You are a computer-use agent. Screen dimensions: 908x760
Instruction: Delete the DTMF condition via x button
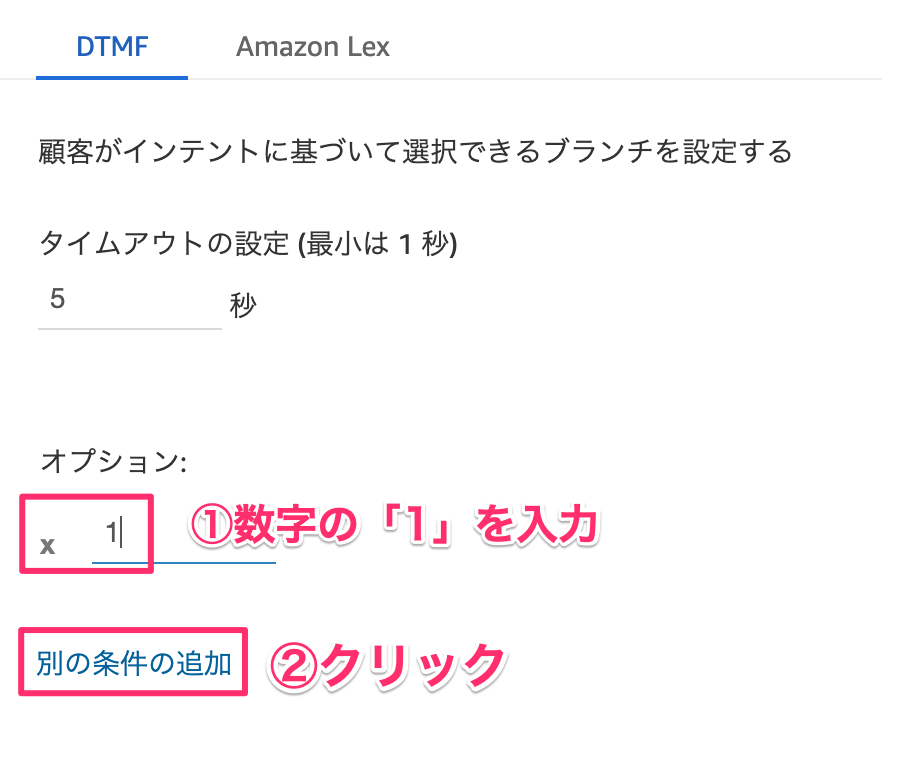pyautogui.click(x=47, y=546)
